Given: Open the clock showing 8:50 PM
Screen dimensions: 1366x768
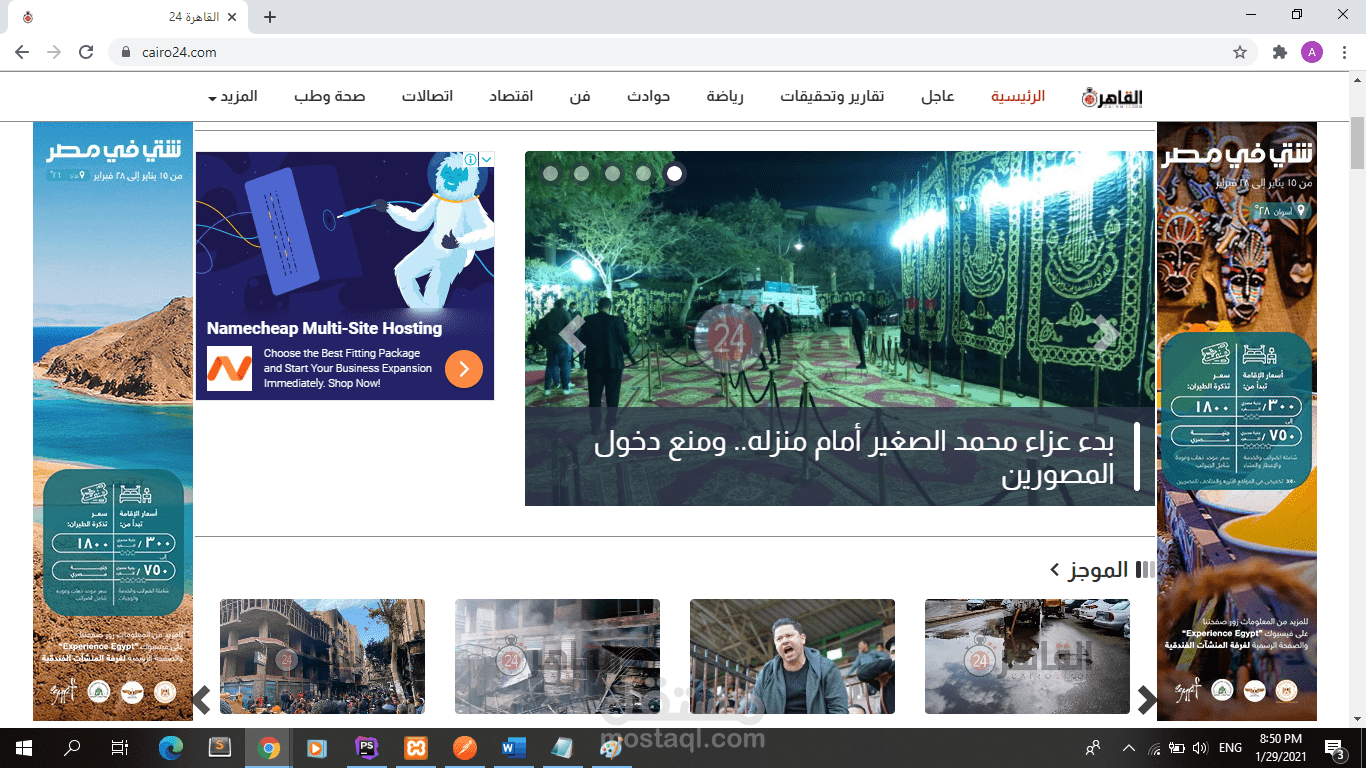Looking at the screenshot, I should (x=1283, y=747).
